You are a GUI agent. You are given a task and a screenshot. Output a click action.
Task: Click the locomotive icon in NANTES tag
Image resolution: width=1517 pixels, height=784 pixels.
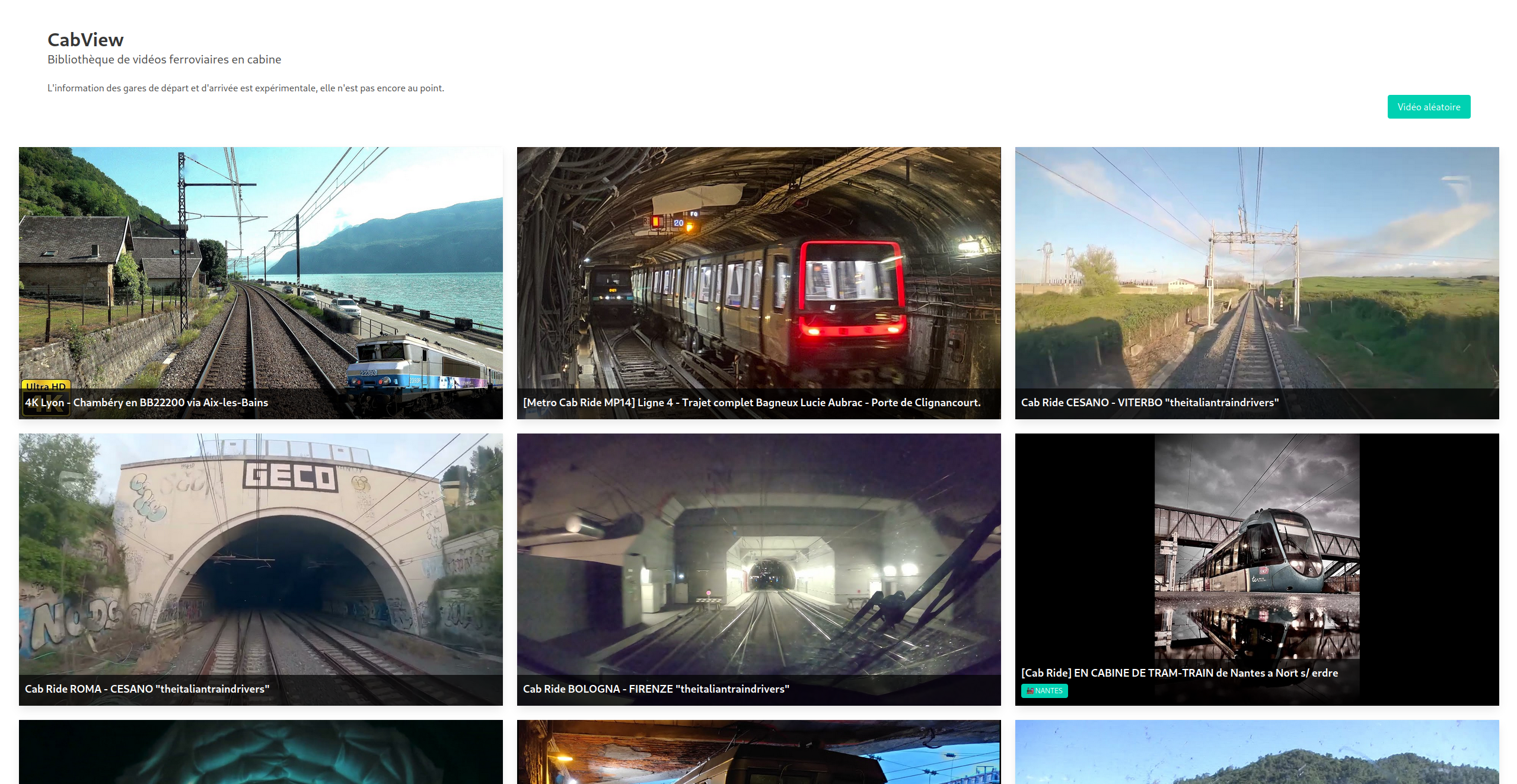coord(1030,690)
